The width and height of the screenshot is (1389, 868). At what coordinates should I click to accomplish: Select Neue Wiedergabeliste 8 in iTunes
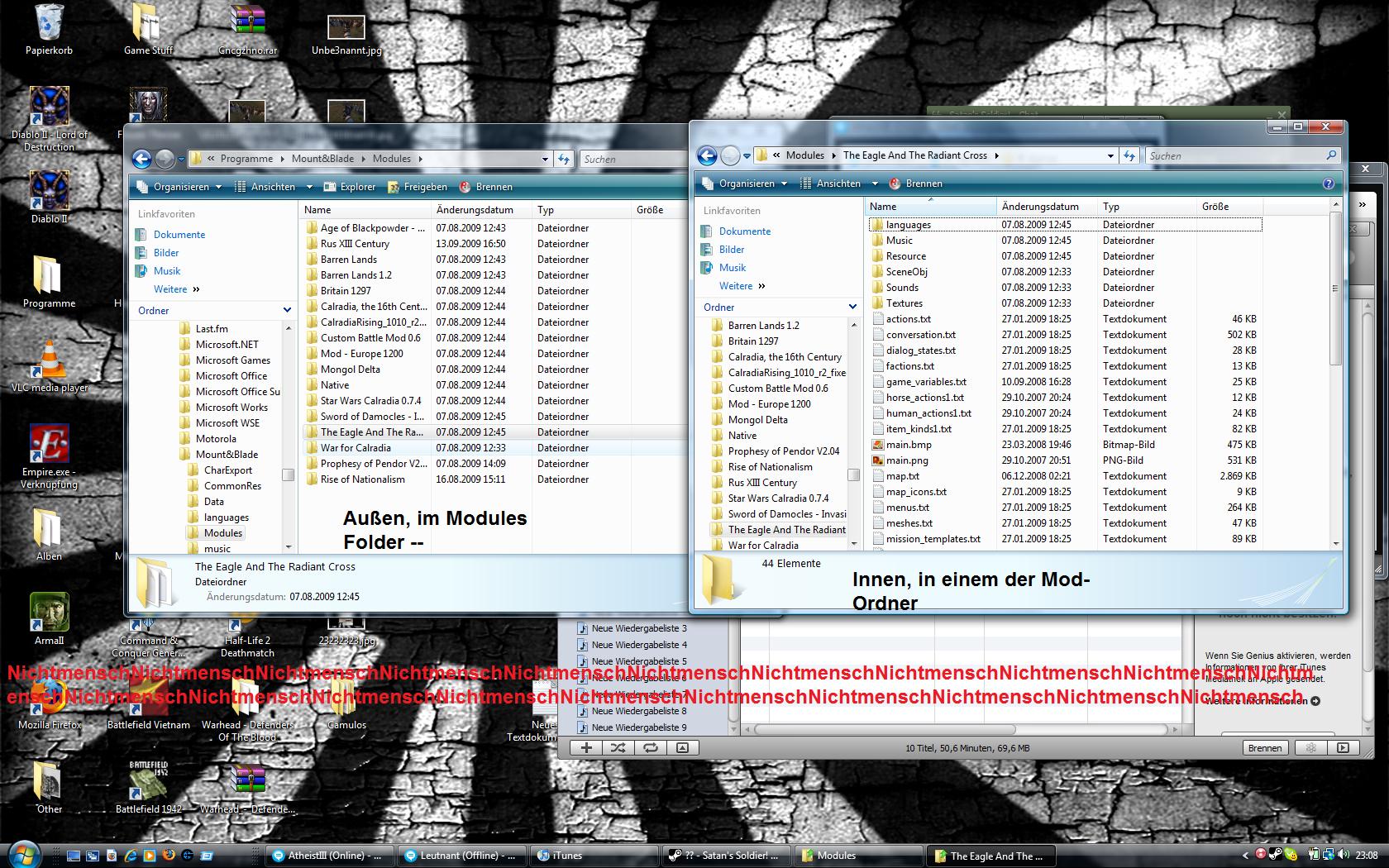(x=638, y=711)
